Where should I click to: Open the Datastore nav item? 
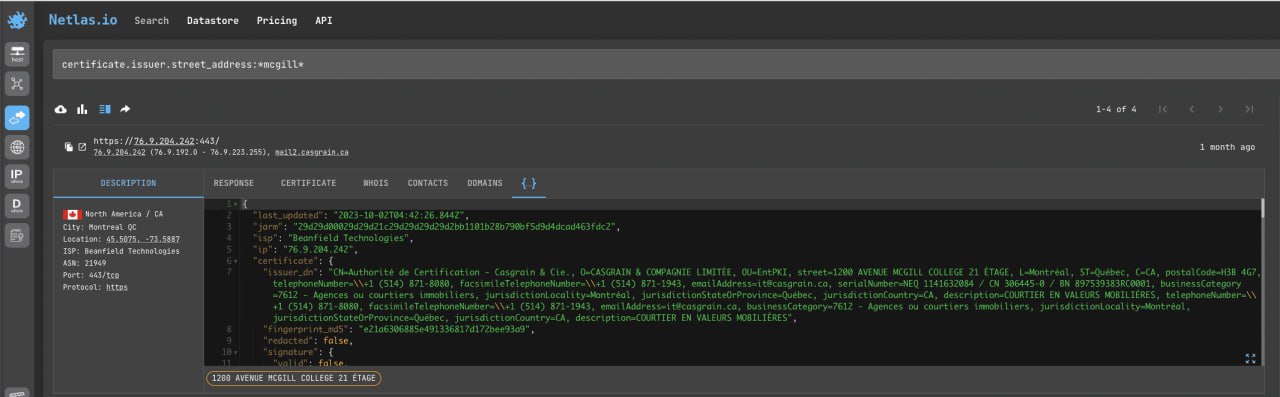click(x=212, y=20)
